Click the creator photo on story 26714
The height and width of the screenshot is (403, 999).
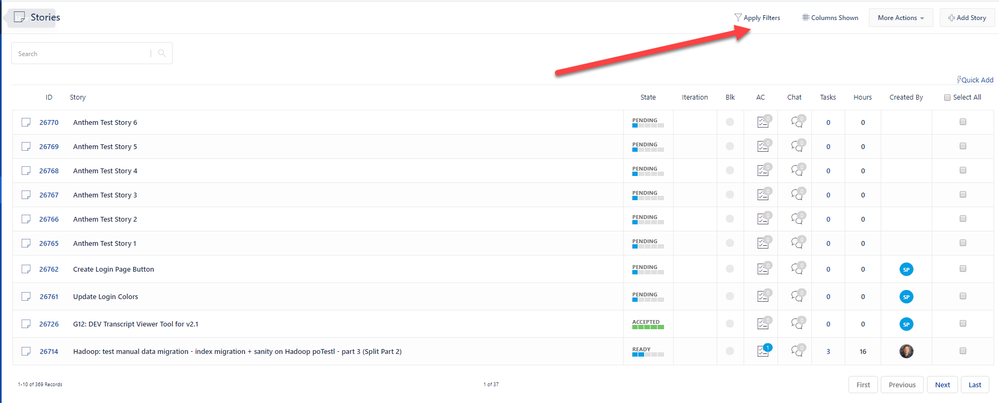click(906, 351)
